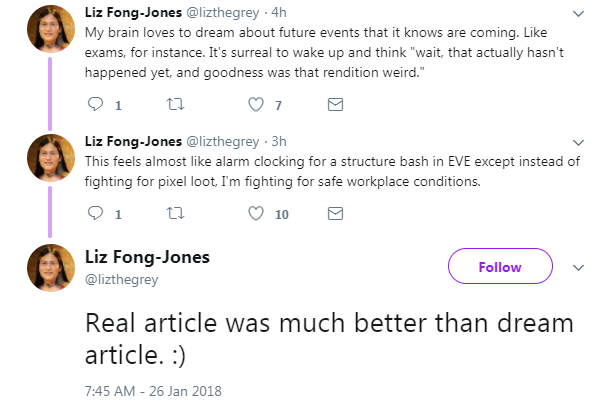Send first tweet via direct message envelope
The image size is (601, 407).
click(335, 104)
